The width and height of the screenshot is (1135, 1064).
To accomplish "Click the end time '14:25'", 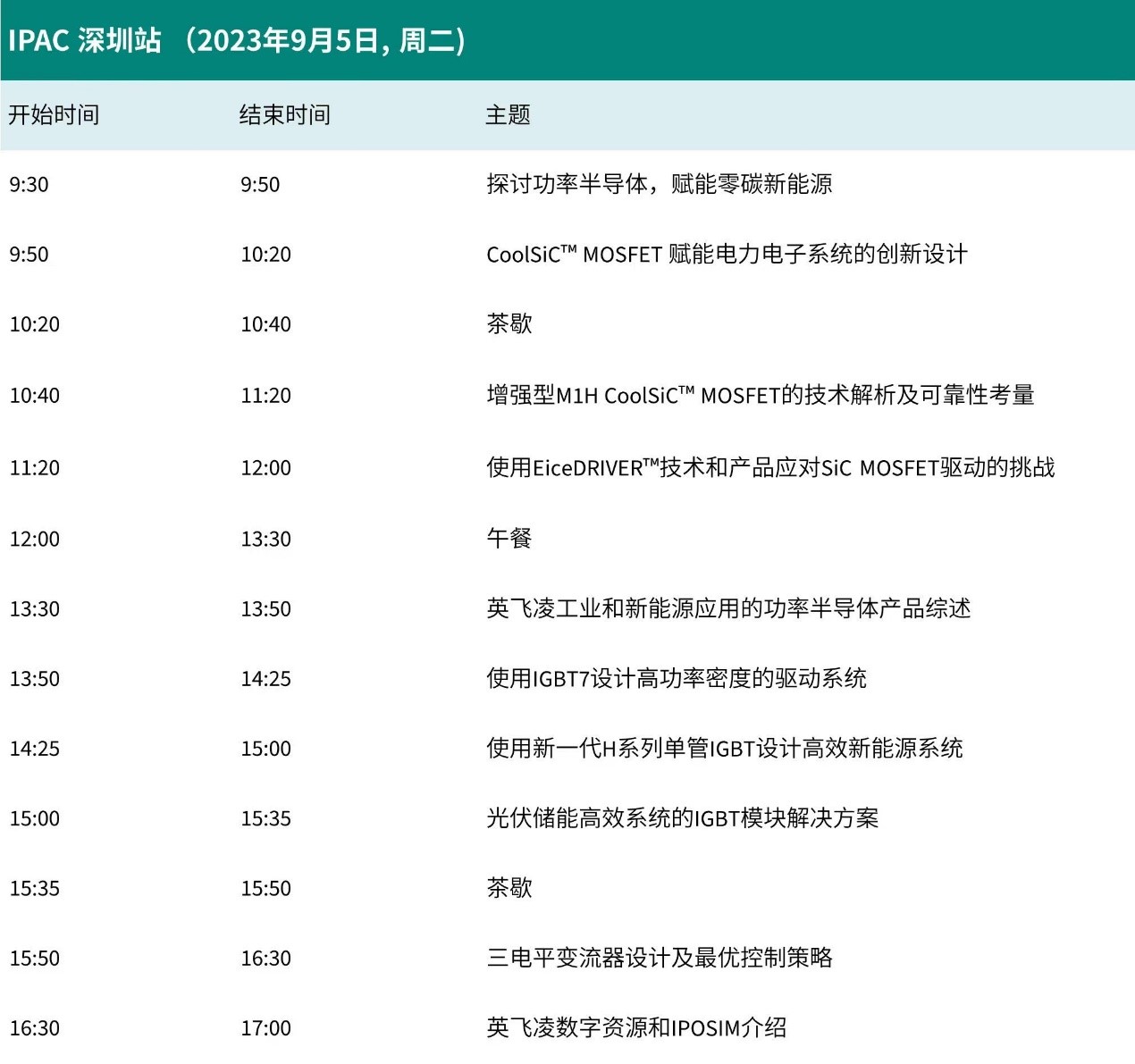I will (266, 679).
